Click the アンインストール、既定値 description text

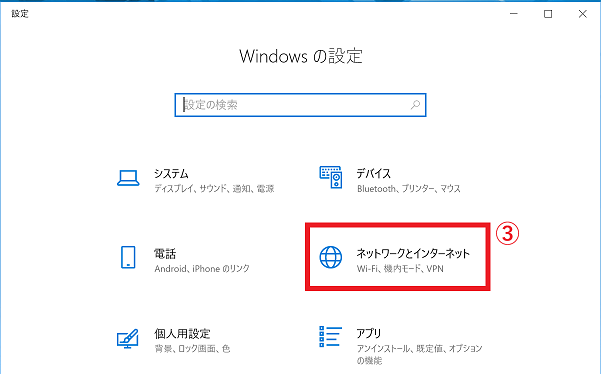click(419, 354)
